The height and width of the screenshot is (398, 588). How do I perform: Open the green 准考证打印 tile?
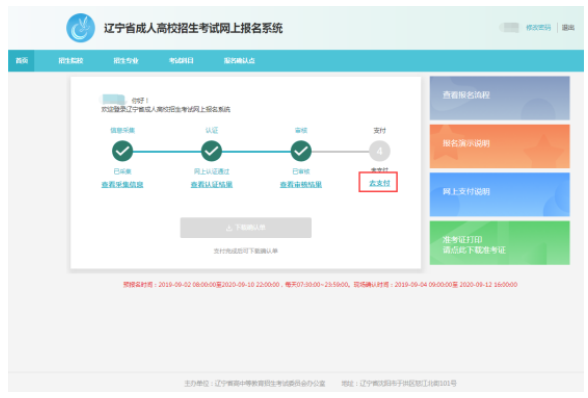coord(500,243)
